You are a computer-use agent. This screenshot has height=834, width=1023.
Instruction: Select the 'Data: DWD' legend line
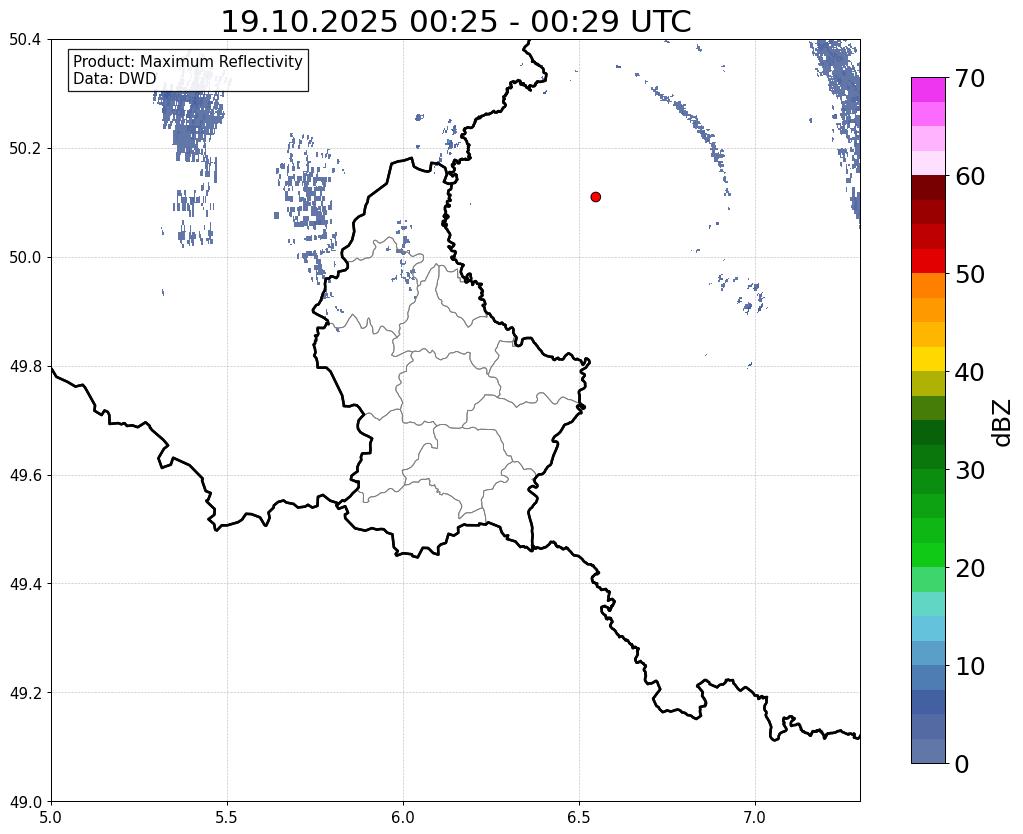pos(115,78)
